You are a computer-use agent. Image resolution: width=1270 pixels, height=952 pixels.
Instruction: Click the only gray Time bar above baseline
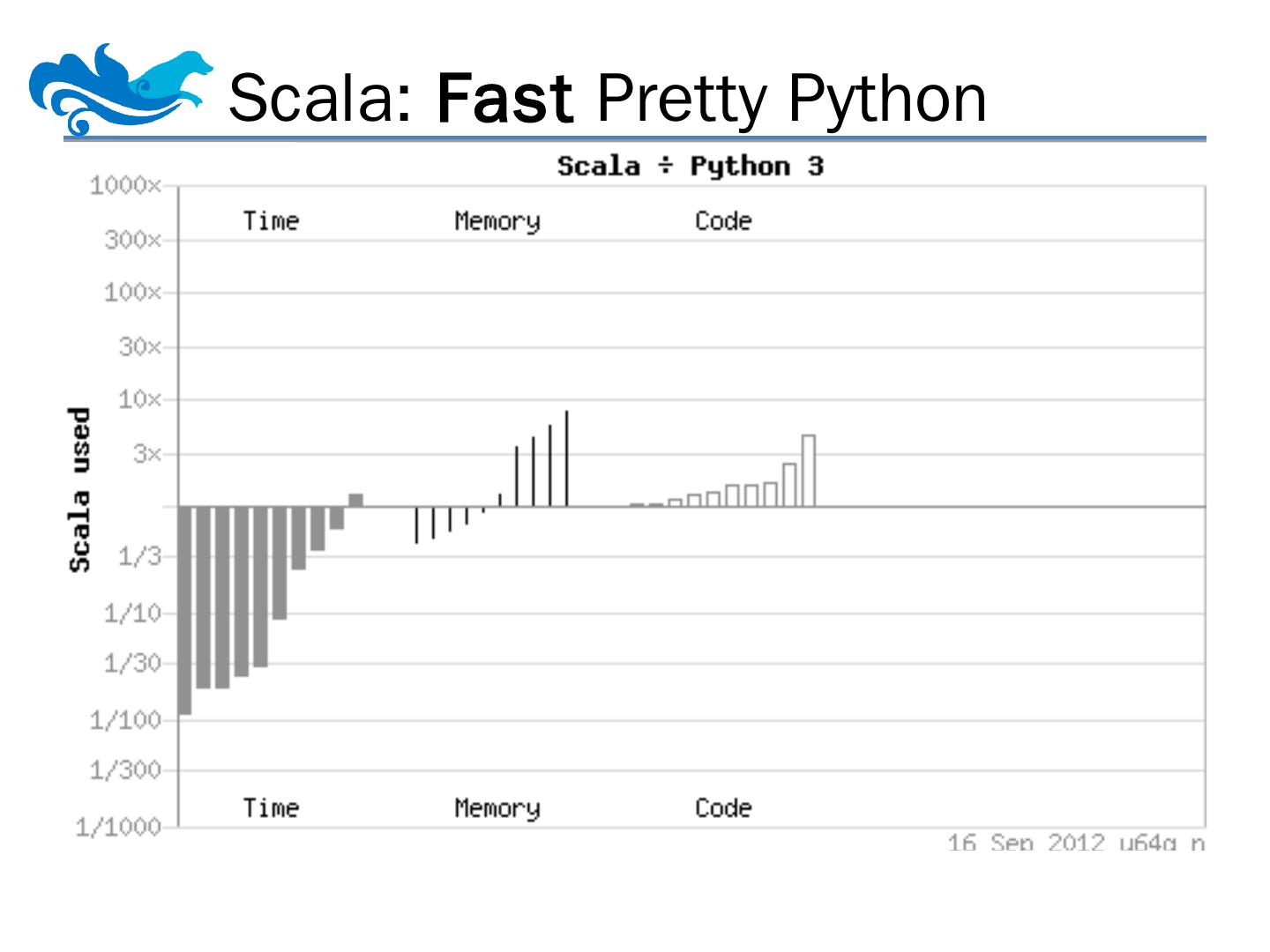click(355, 500)
